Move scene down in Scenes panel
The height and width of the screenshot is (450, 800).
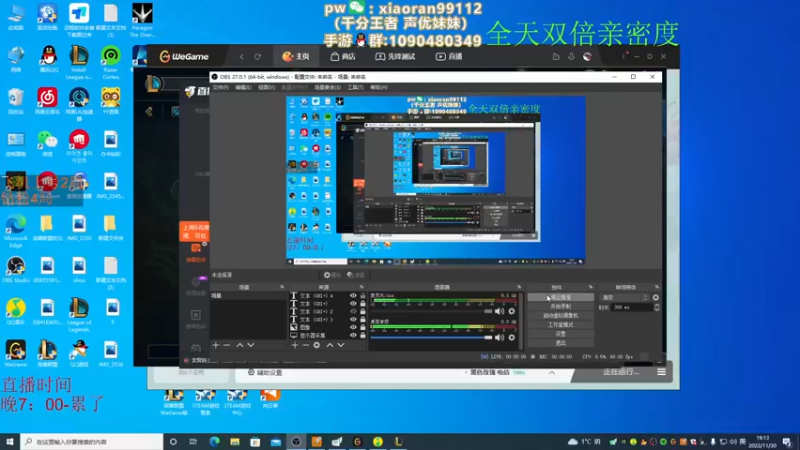coord(251,345)
